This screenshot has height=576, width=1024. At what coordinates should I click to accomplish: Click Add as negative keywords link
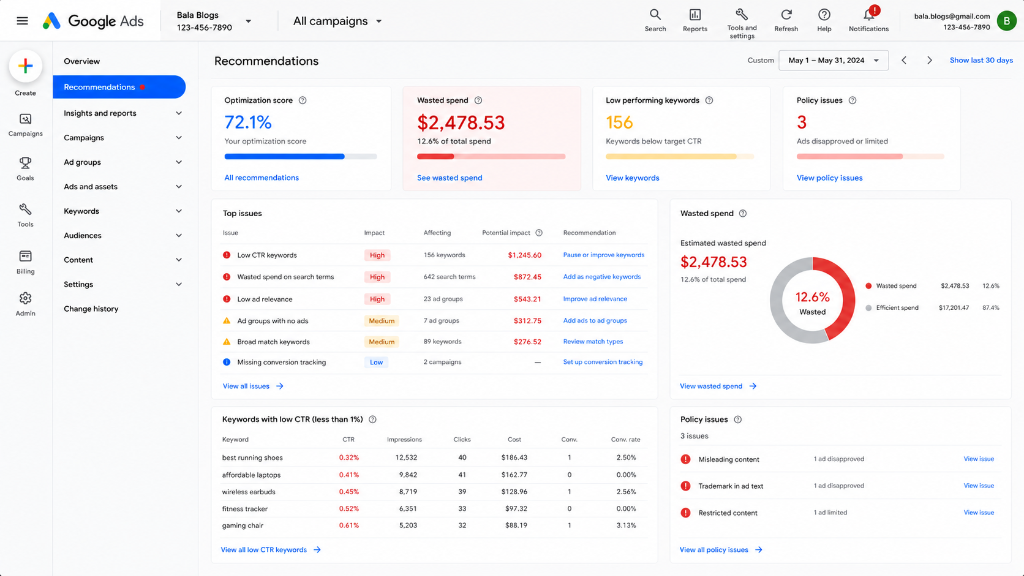coord(601,277)
